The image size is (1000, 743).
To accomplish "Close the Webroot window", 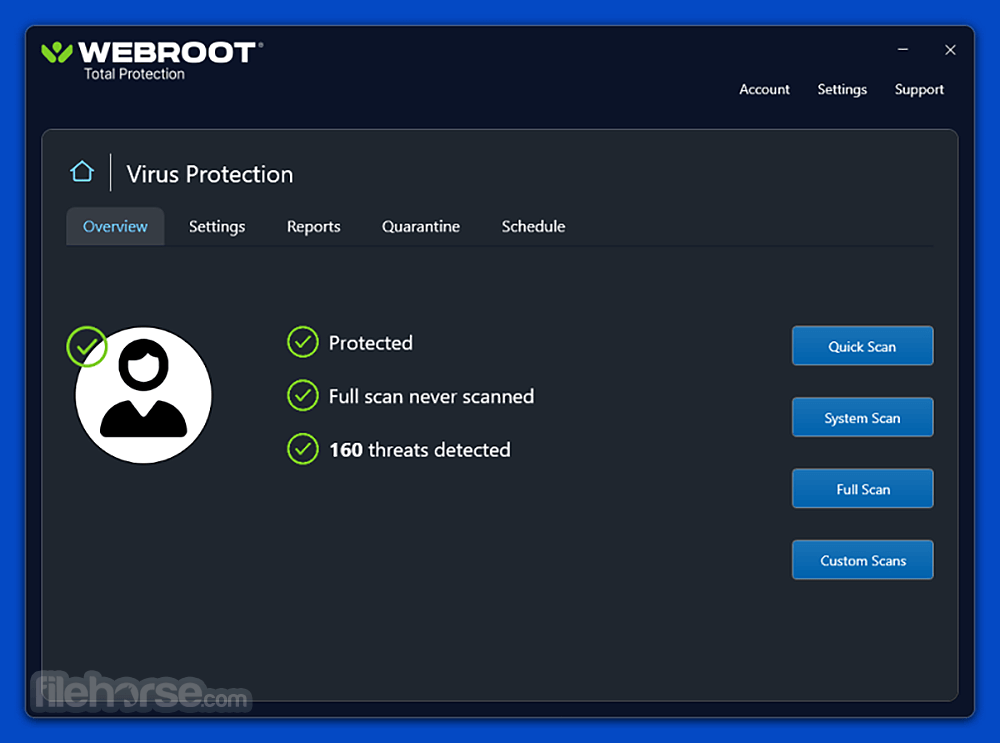I will coord(950,50).
